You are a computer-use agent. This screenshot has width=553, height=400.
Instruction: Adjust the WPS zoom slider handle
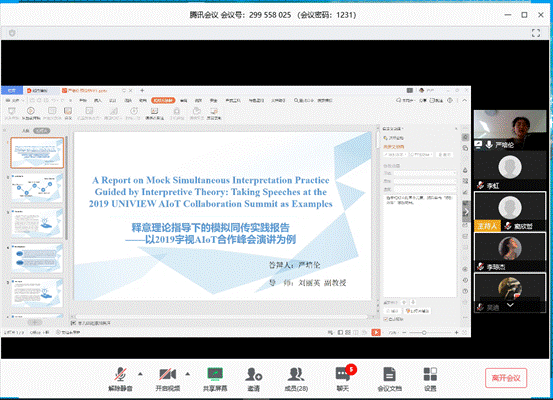tap(424, 332)
